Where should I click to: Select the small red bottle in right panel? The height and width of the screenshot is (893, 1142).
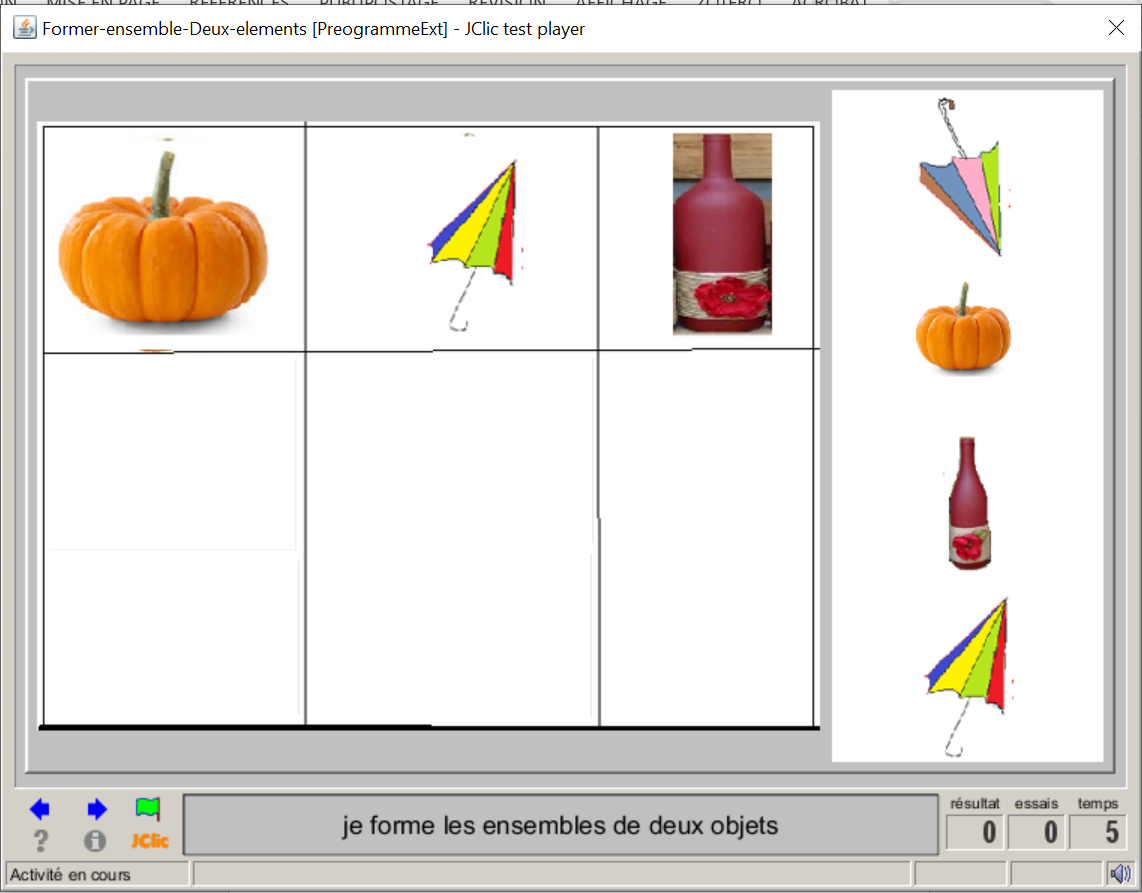coord(967,504)
